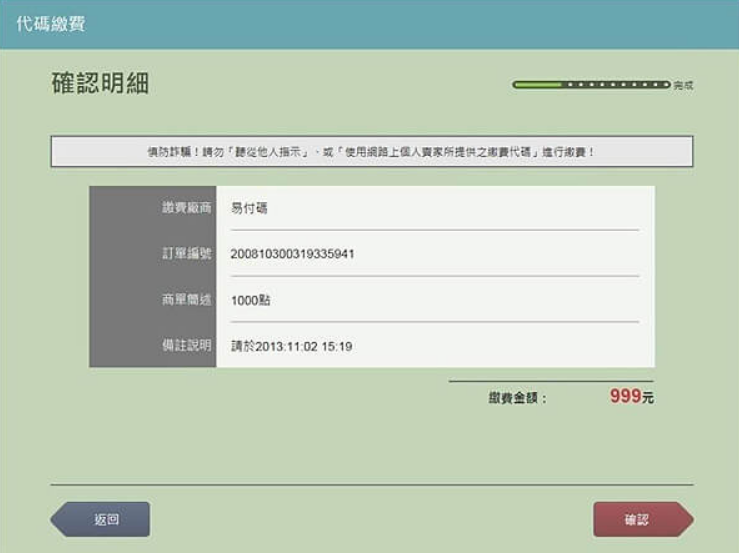
Task: Click the 商單簡述 row label
Action: [x=186, y=300]
